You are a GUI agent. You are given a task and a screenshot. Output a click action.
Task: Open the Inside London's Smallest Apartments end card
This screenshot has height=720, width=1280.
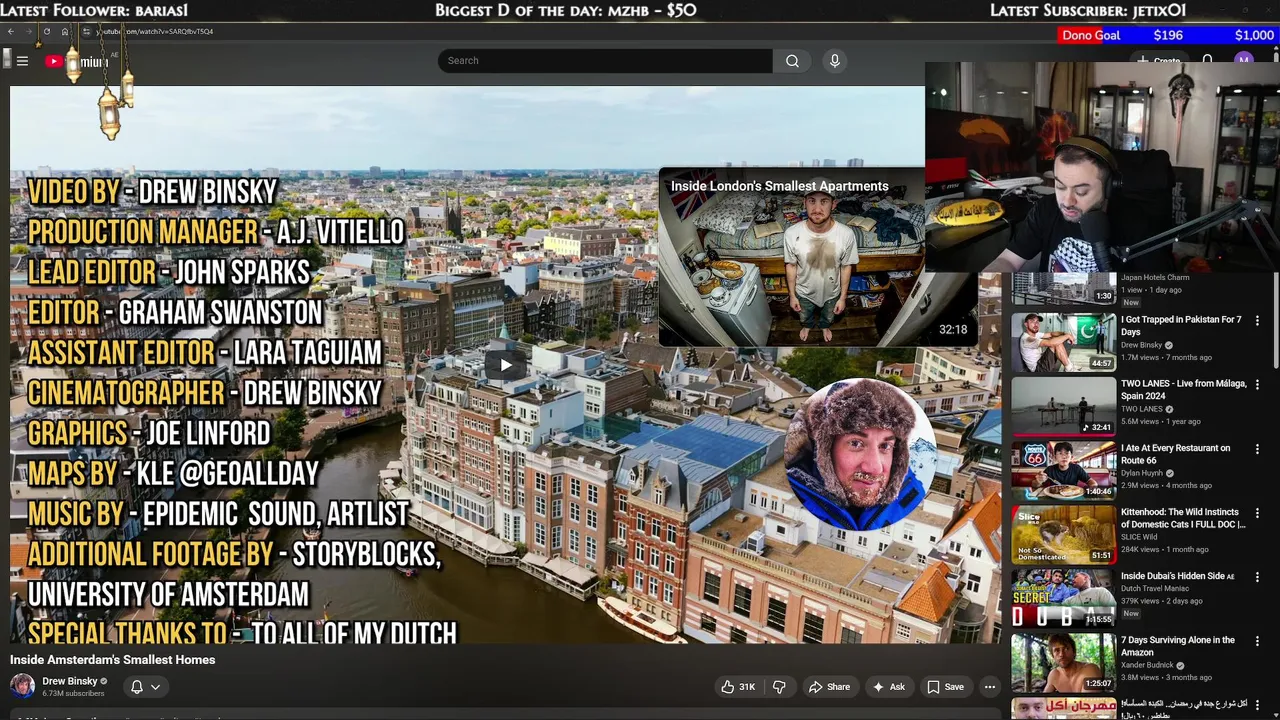point(818,257)
